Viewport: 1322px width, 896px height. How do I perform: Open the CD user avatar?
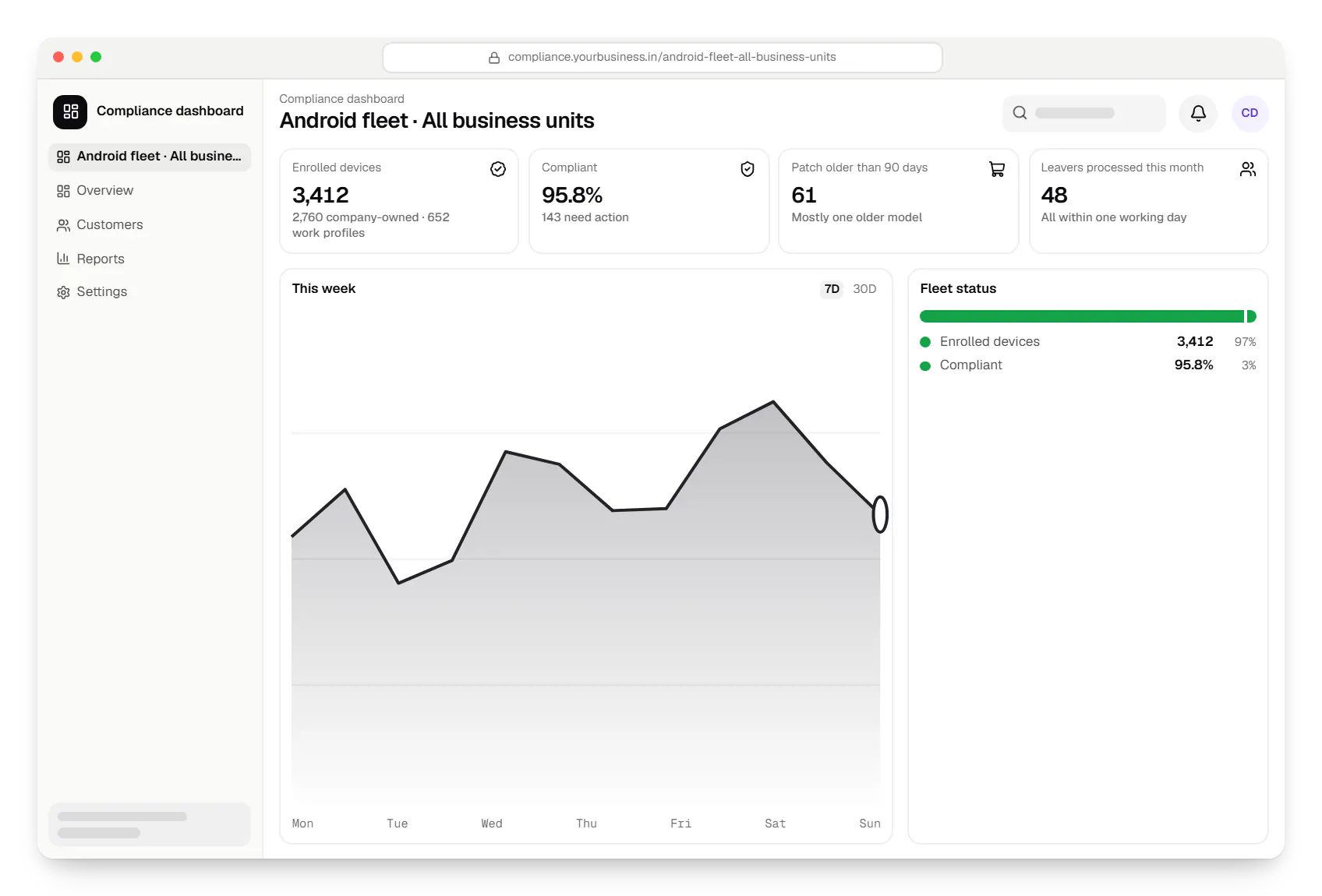pyautogui.click(x=1250, y=113)
